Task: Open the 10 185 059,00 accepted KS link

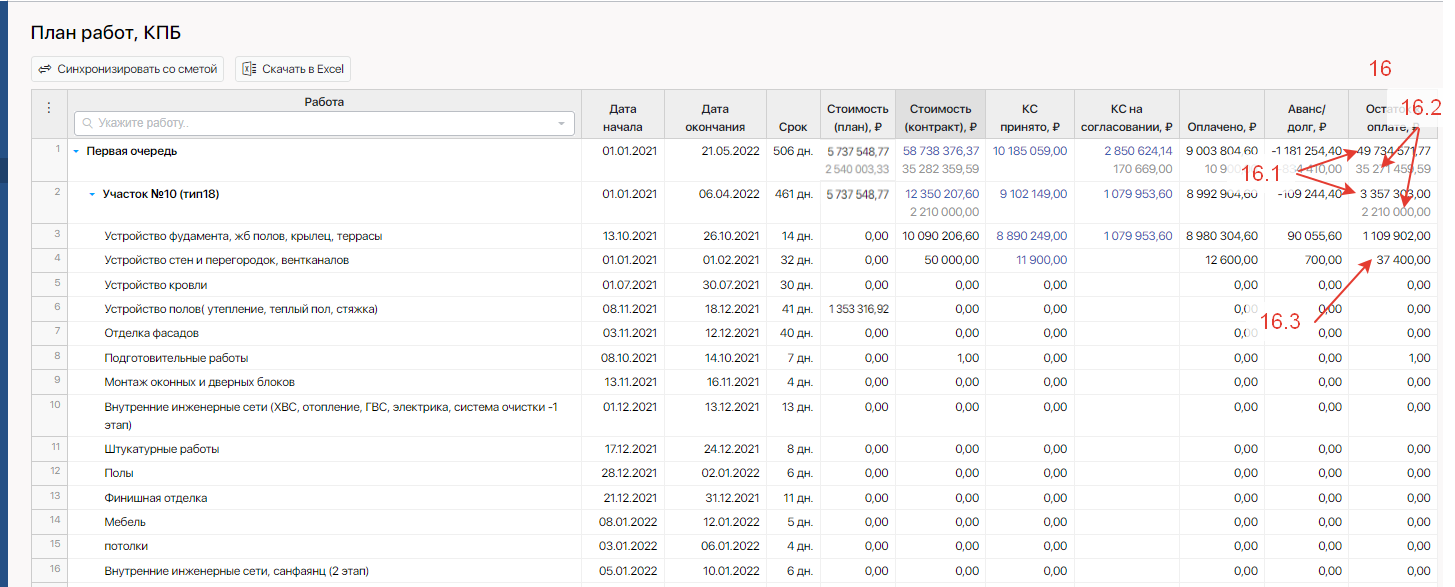Action: coord(1029,151)
